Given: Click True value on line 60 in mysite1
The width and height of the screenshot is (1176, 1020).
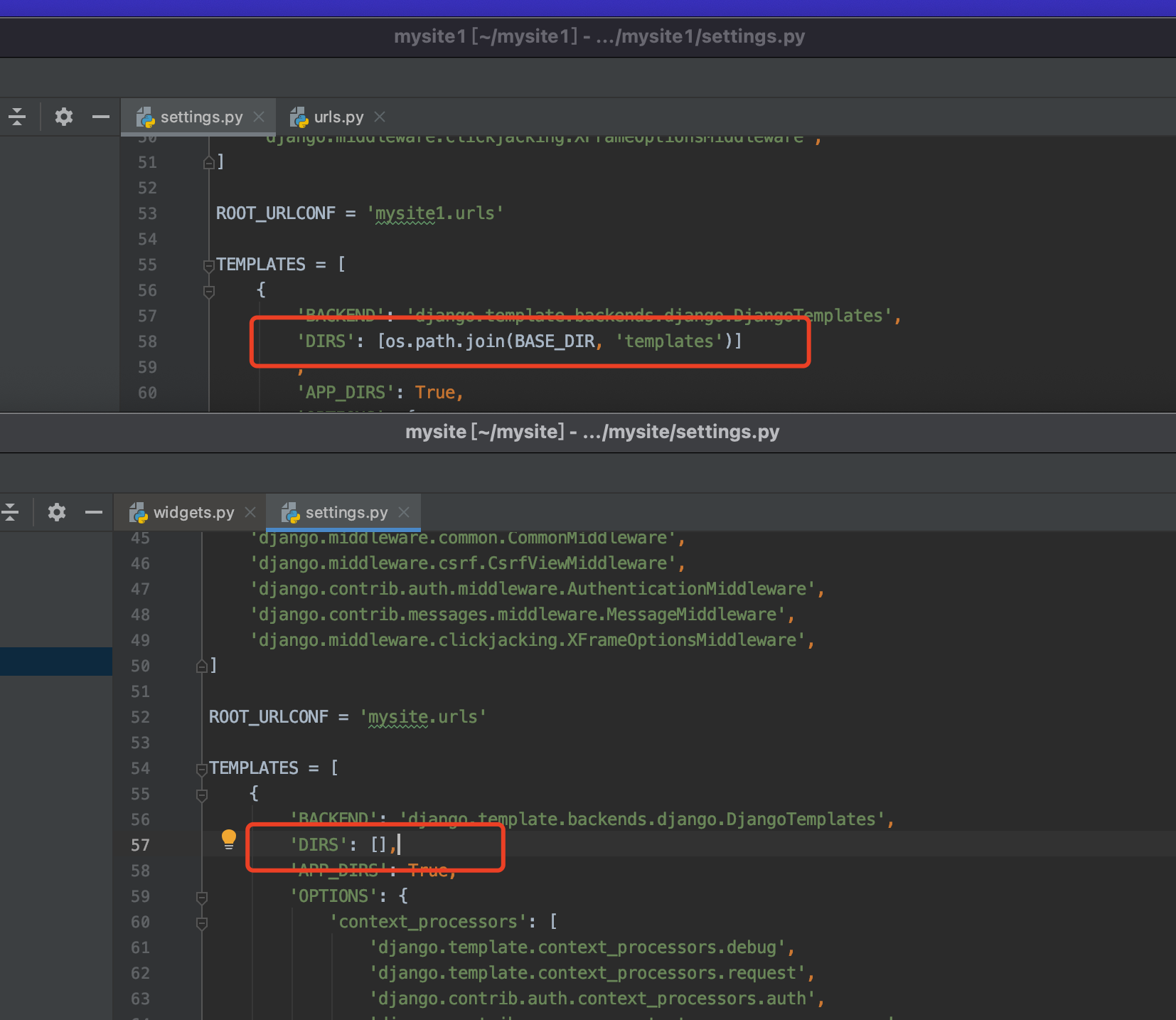Looking at the screenshot, I should (435, 393).
